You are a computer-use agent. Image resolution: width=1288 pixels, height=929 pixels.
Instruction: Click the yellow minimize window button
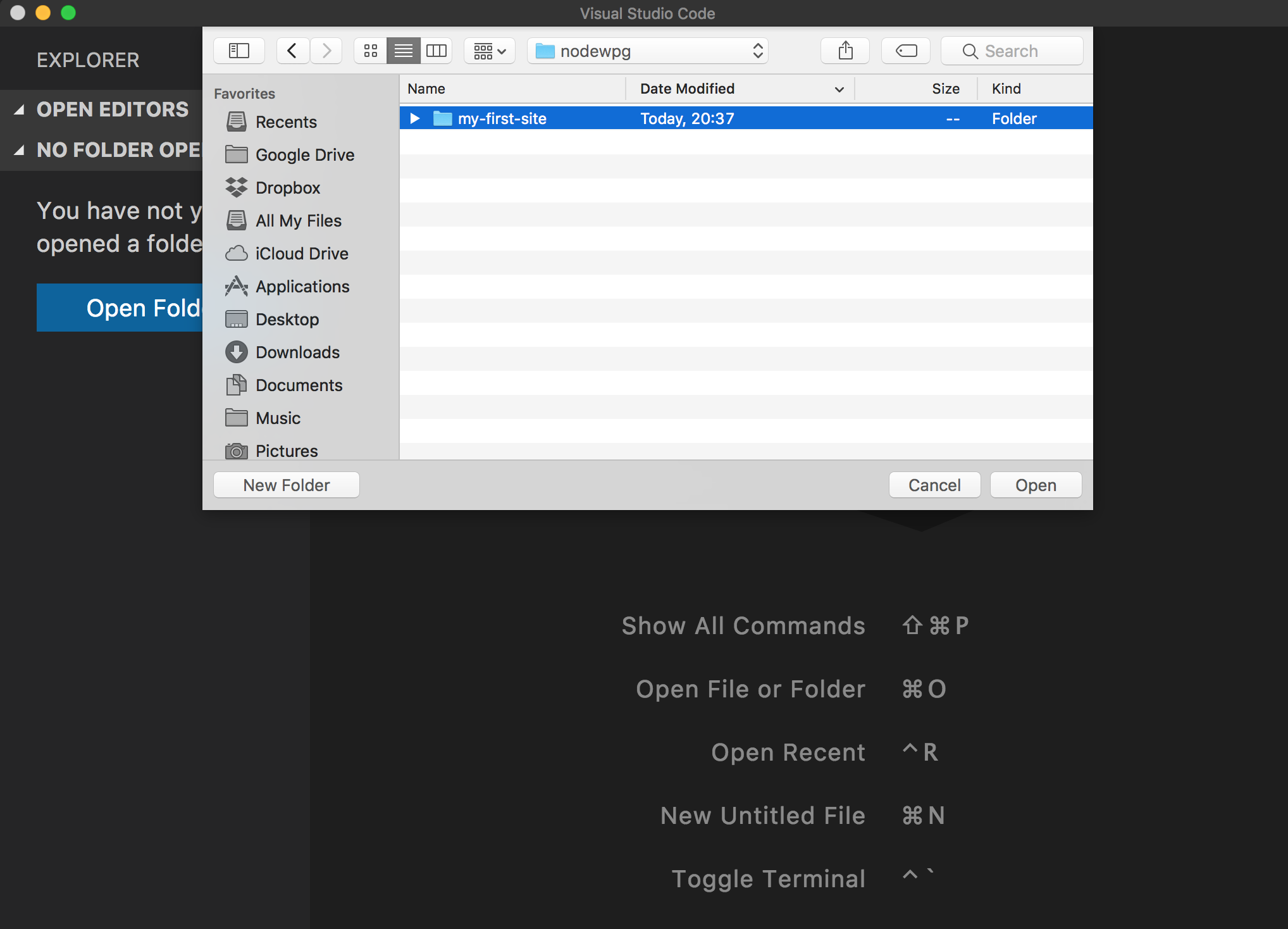pyautogui.click(x=43, y=13)
